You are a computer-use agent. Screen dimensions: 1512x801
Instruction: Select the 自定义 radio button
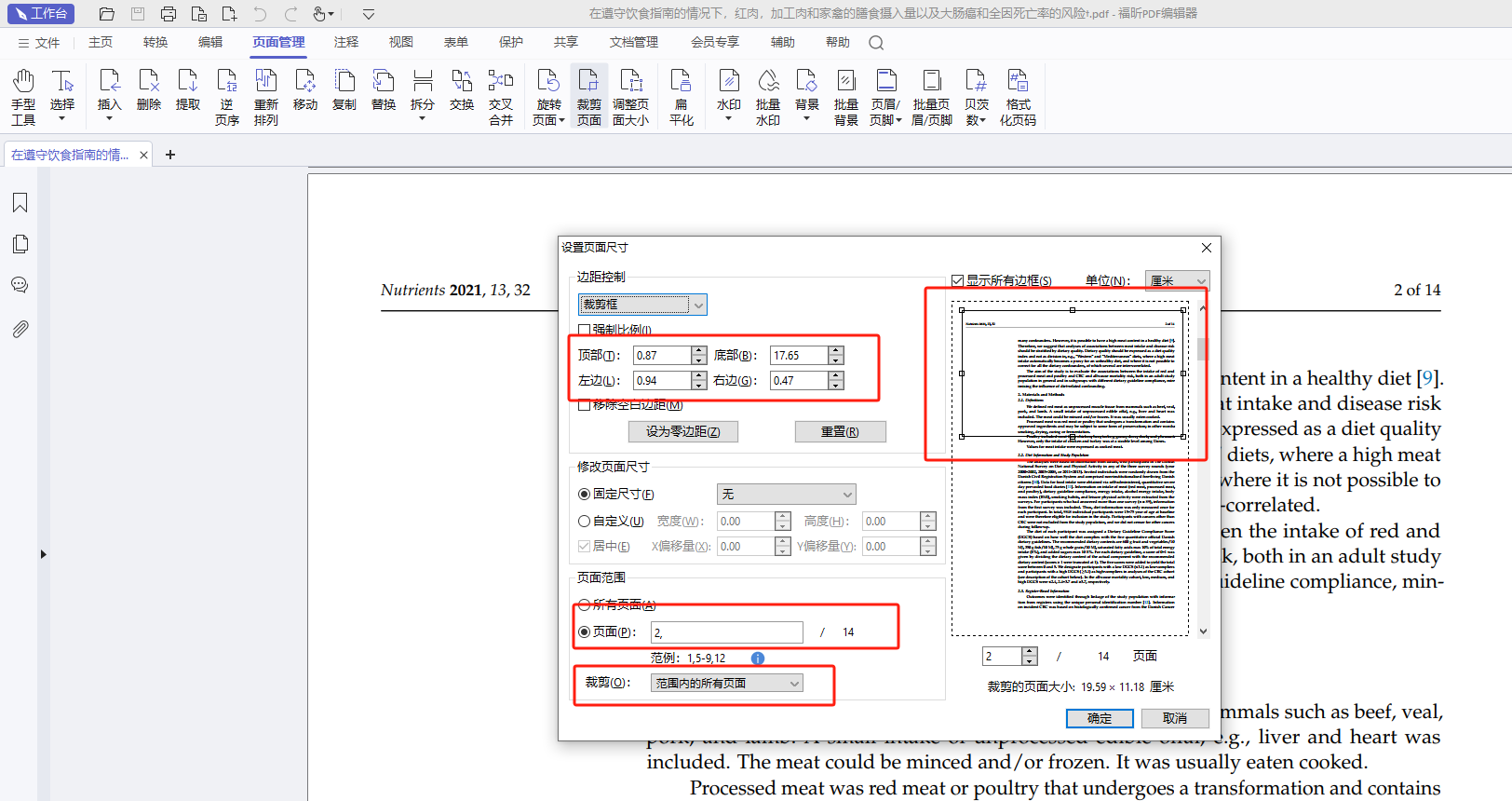click(x=585, y=522)
